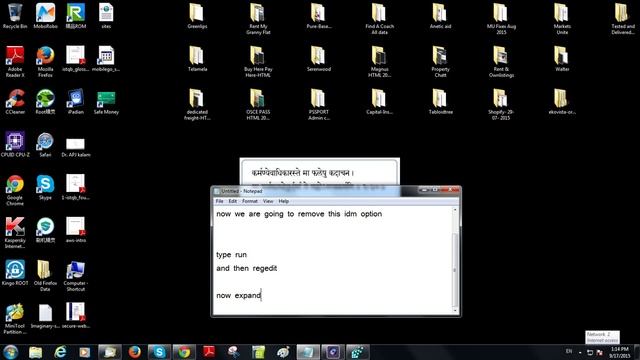Select the Kaspersky Internet Security icon
The height and width of the screenshot is (360, 640).
(x=15, y=233)
